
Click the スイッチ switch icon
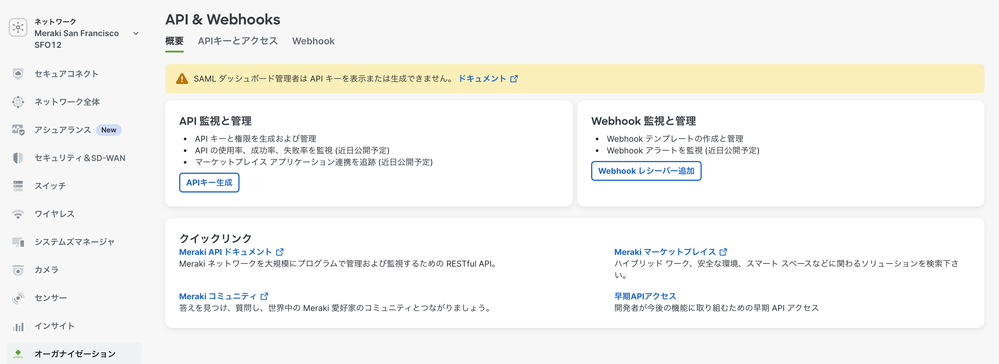point(18,186)
